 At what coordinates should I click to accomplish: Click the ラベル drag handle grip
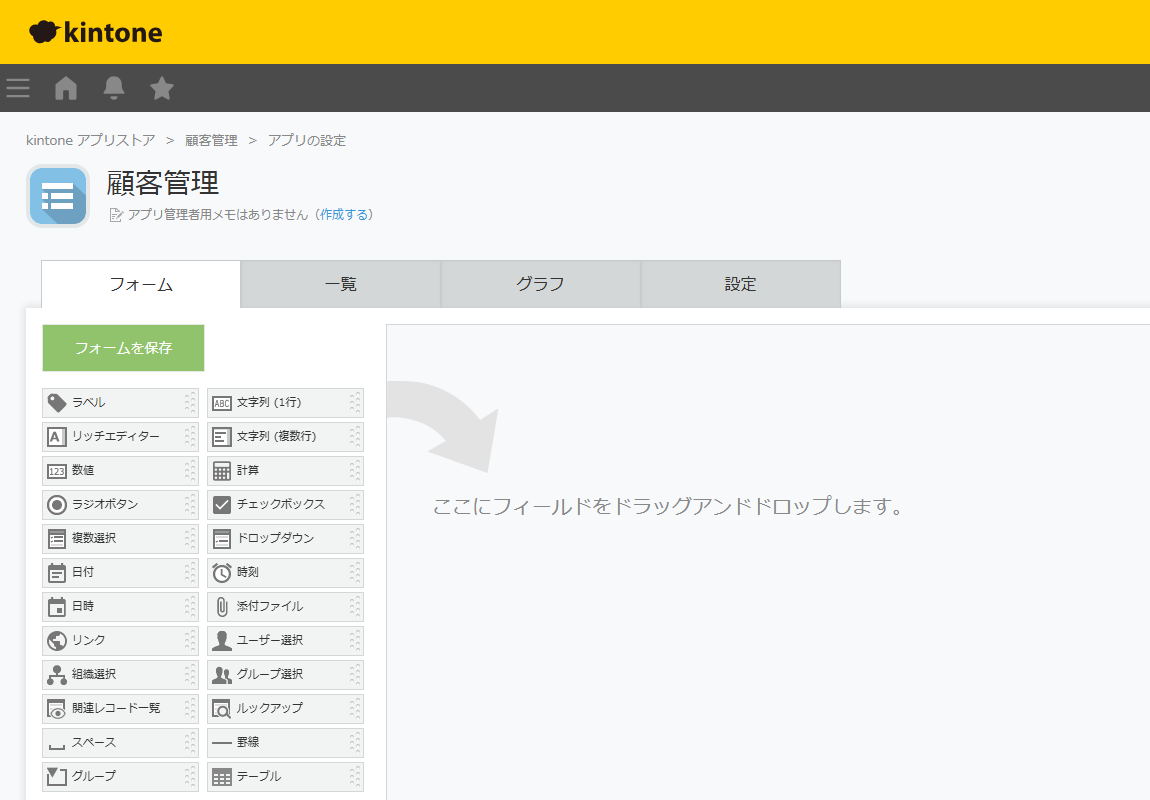[x=190, y=403]
